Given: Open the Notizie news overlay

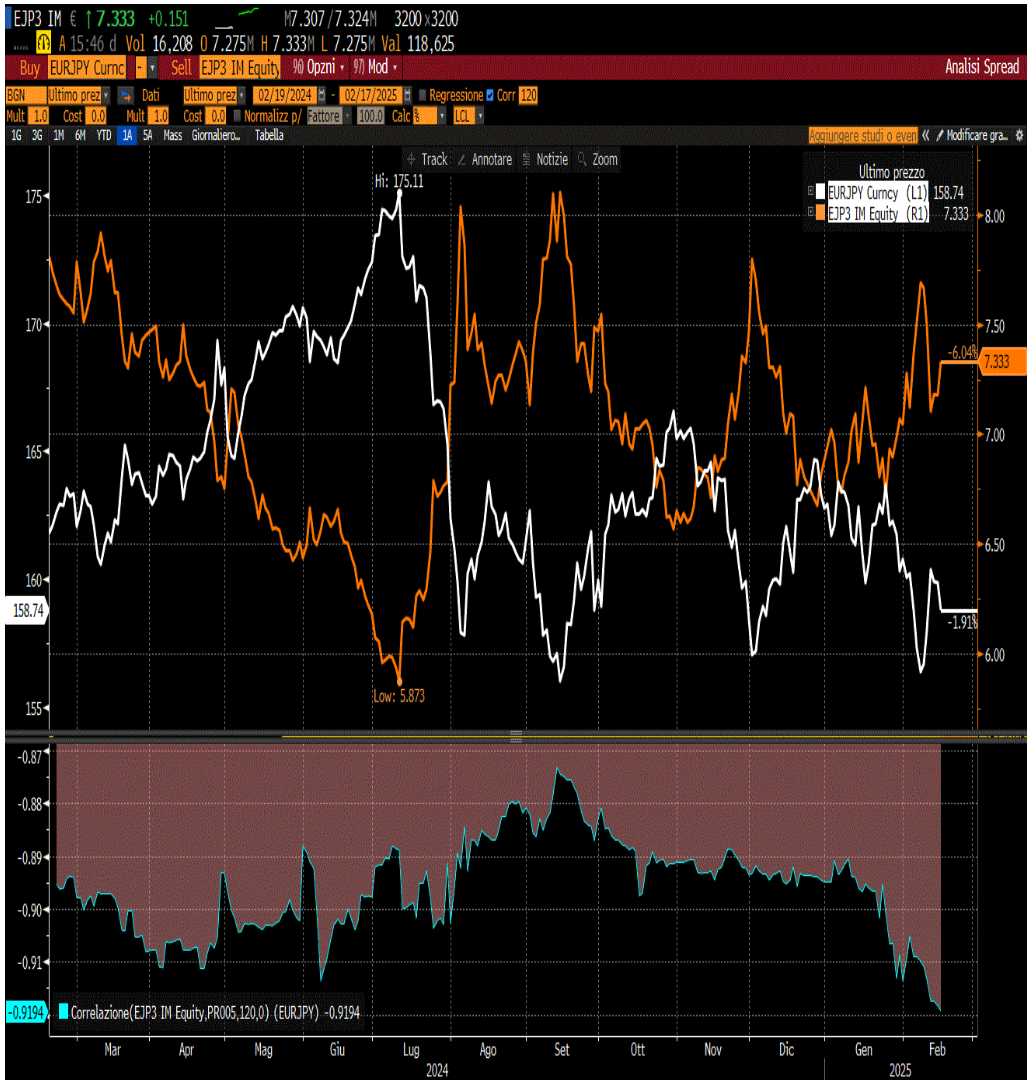Looking at the screenshot, I should 545,160.
